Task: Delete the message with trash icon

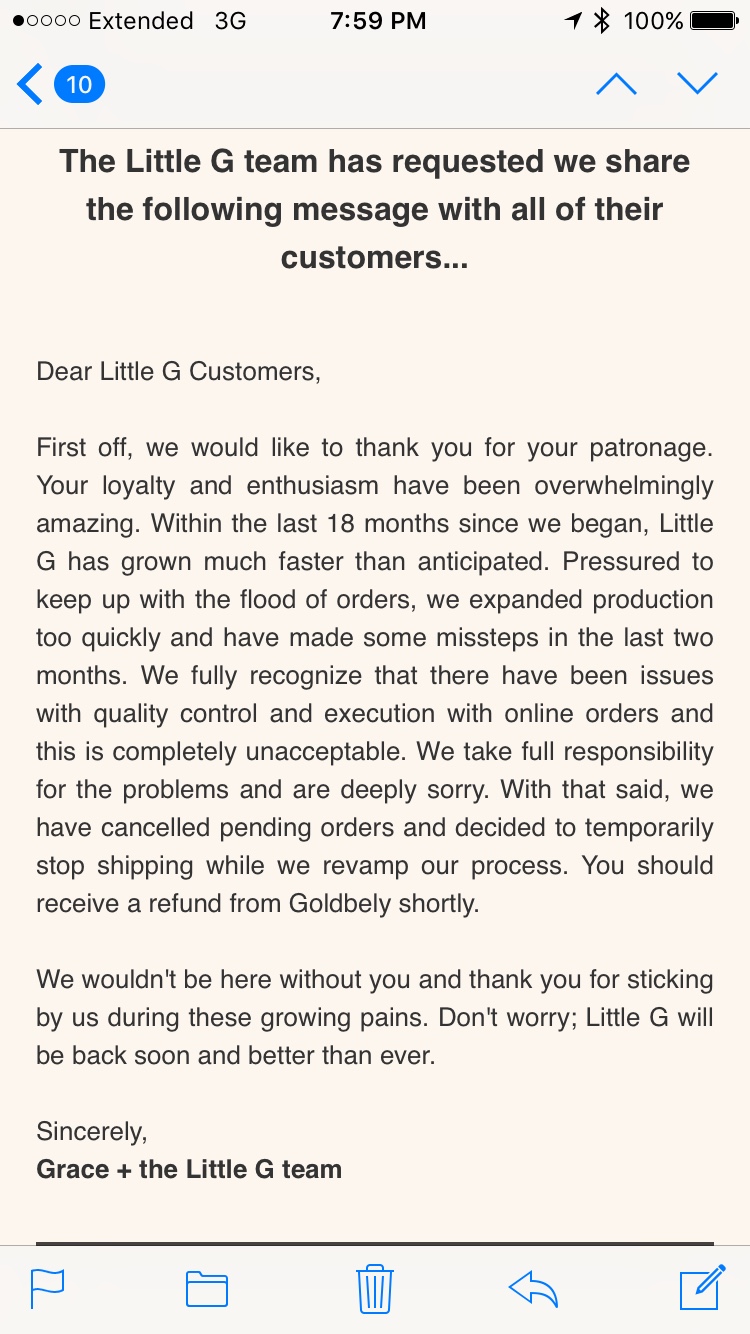Action: (x=375, y=1288)
